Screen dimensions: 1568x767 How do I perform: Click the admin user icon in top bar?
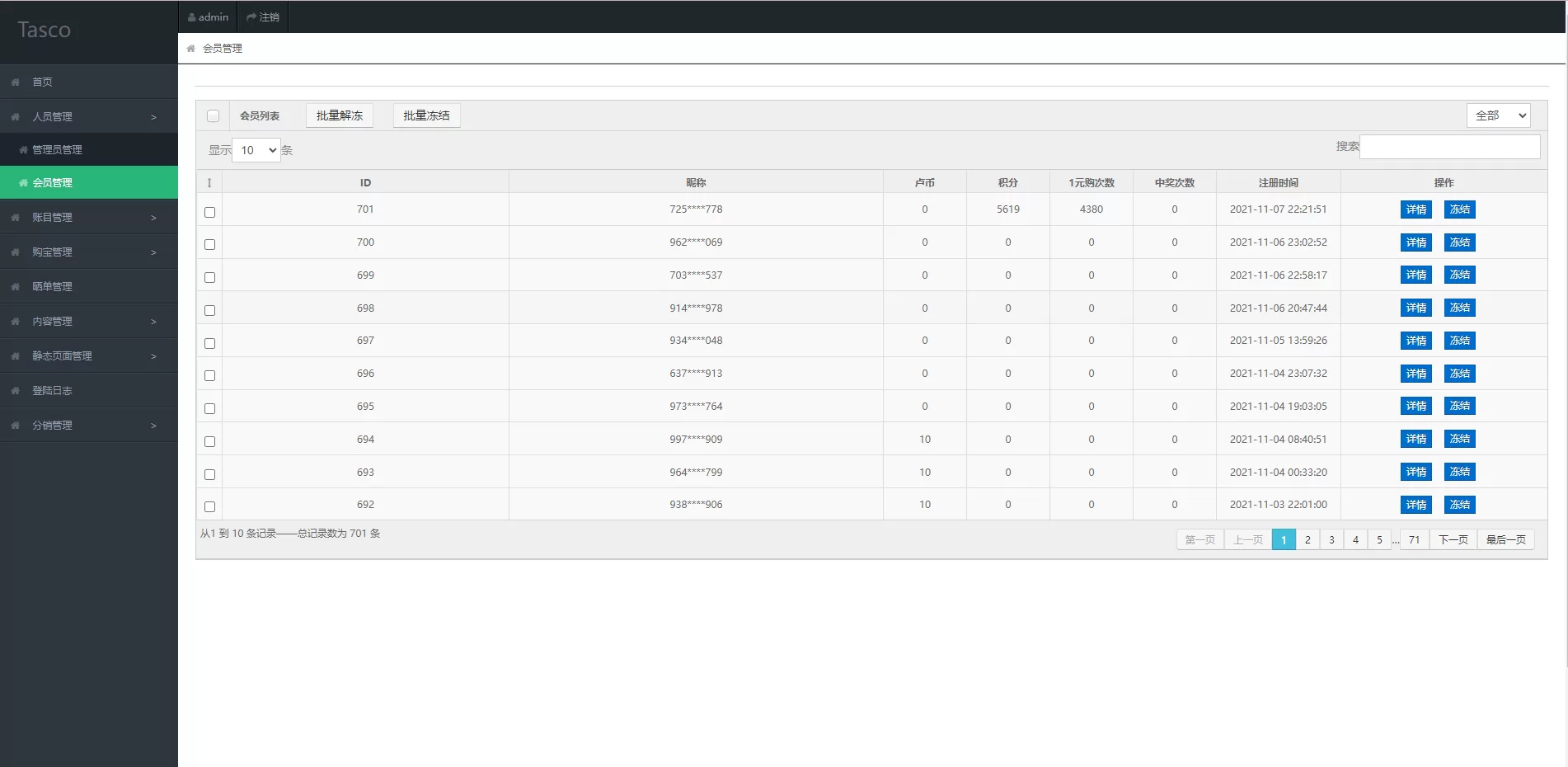192,17
